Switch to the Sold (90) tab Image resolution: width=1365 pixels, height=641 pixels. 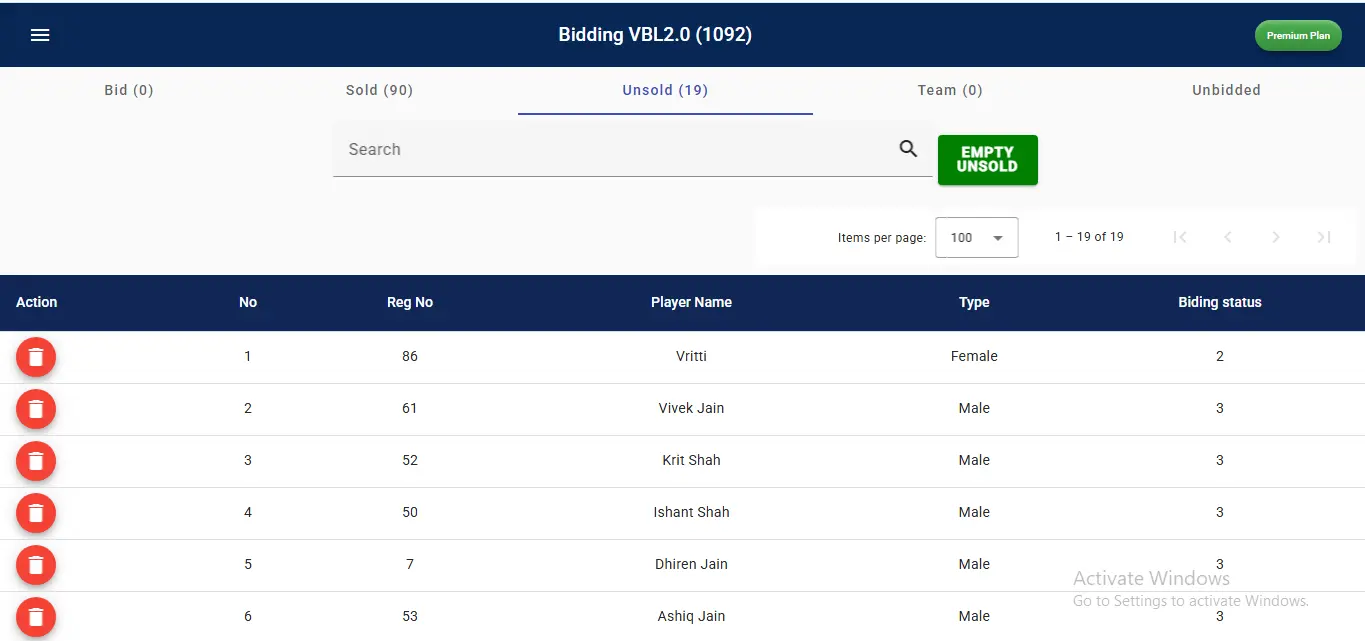coord(379,90)
